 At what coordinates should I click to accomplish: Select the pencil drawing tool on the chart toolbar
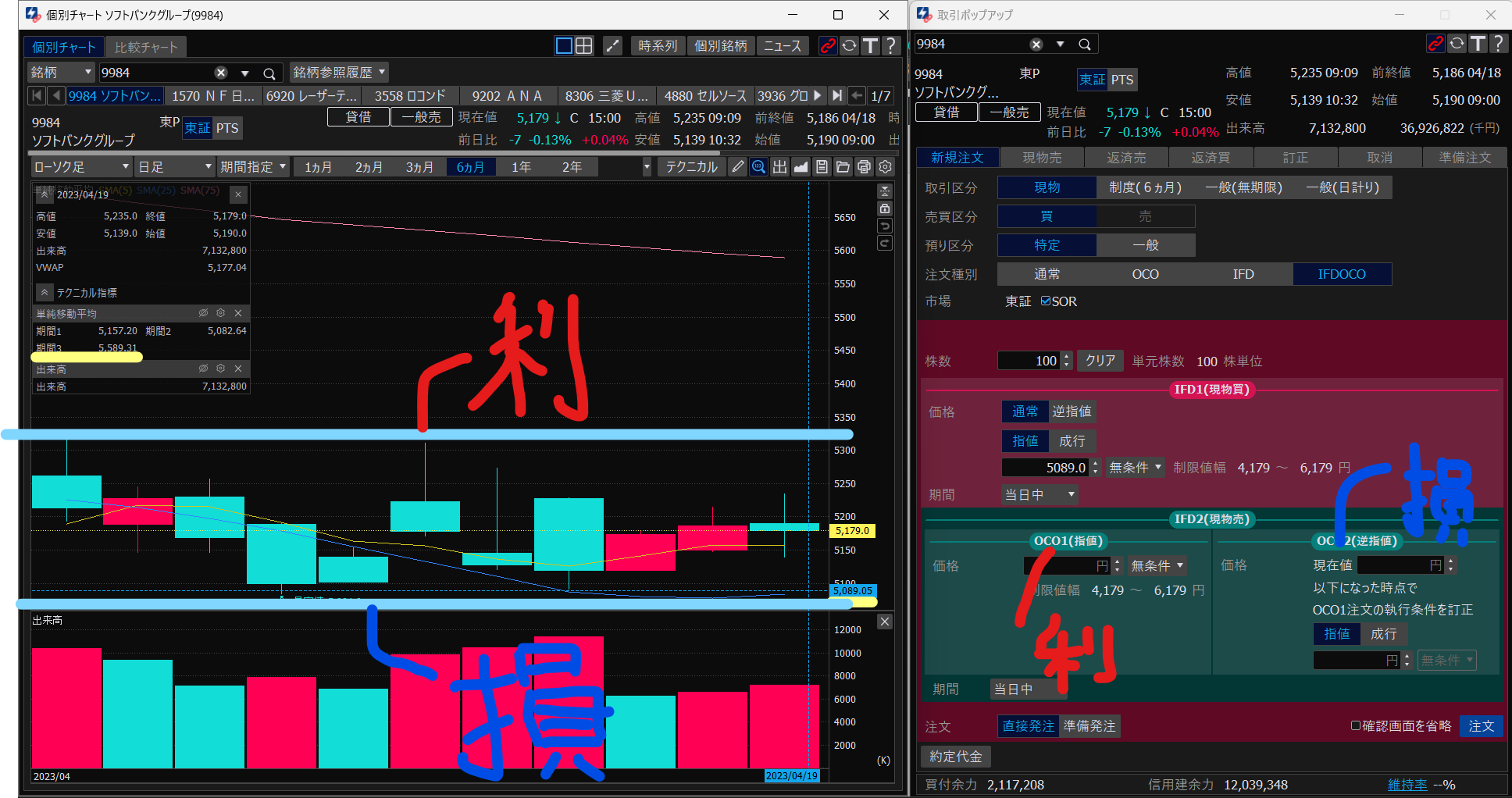tap(736, 166)
